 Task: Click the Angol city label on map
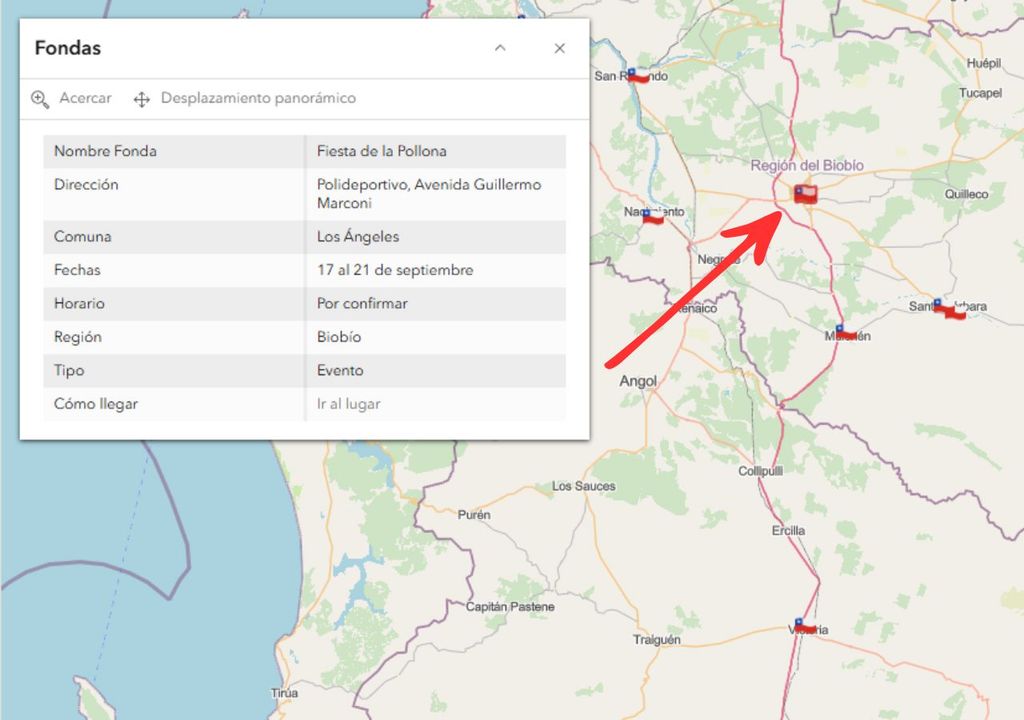pos(638,381)
